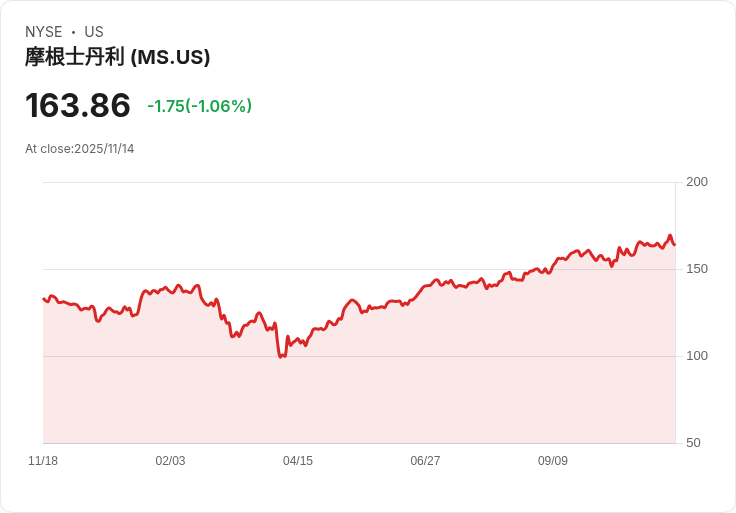Viewport: 736px width, 513px height.
Task: Click the 摩根士丹利 (MS.US) stock title
Action: pyautogui.click(x=117, y=57)
